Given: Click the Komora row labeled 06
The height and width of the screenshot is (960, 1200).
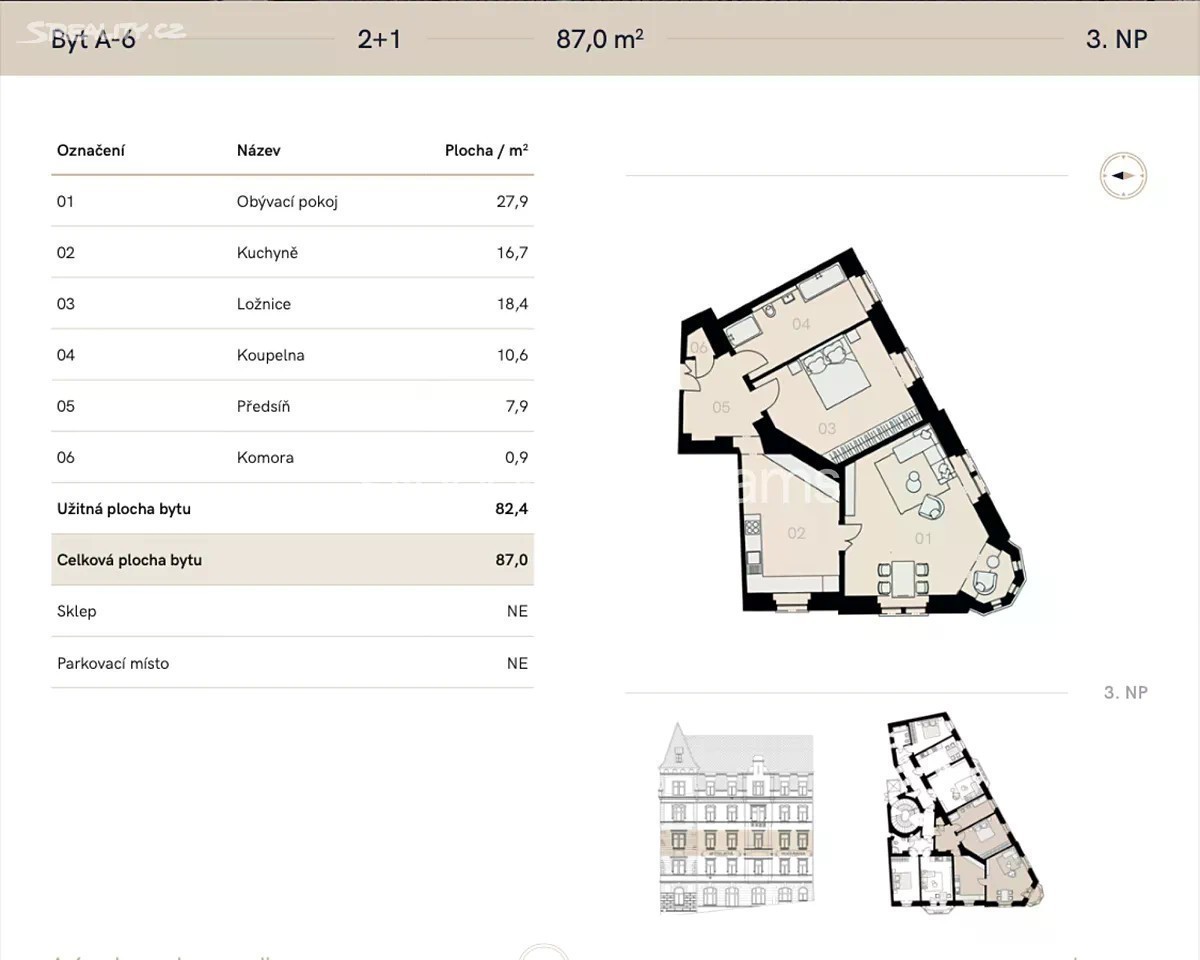Looking at the screenshot, I should coord(292,458).
